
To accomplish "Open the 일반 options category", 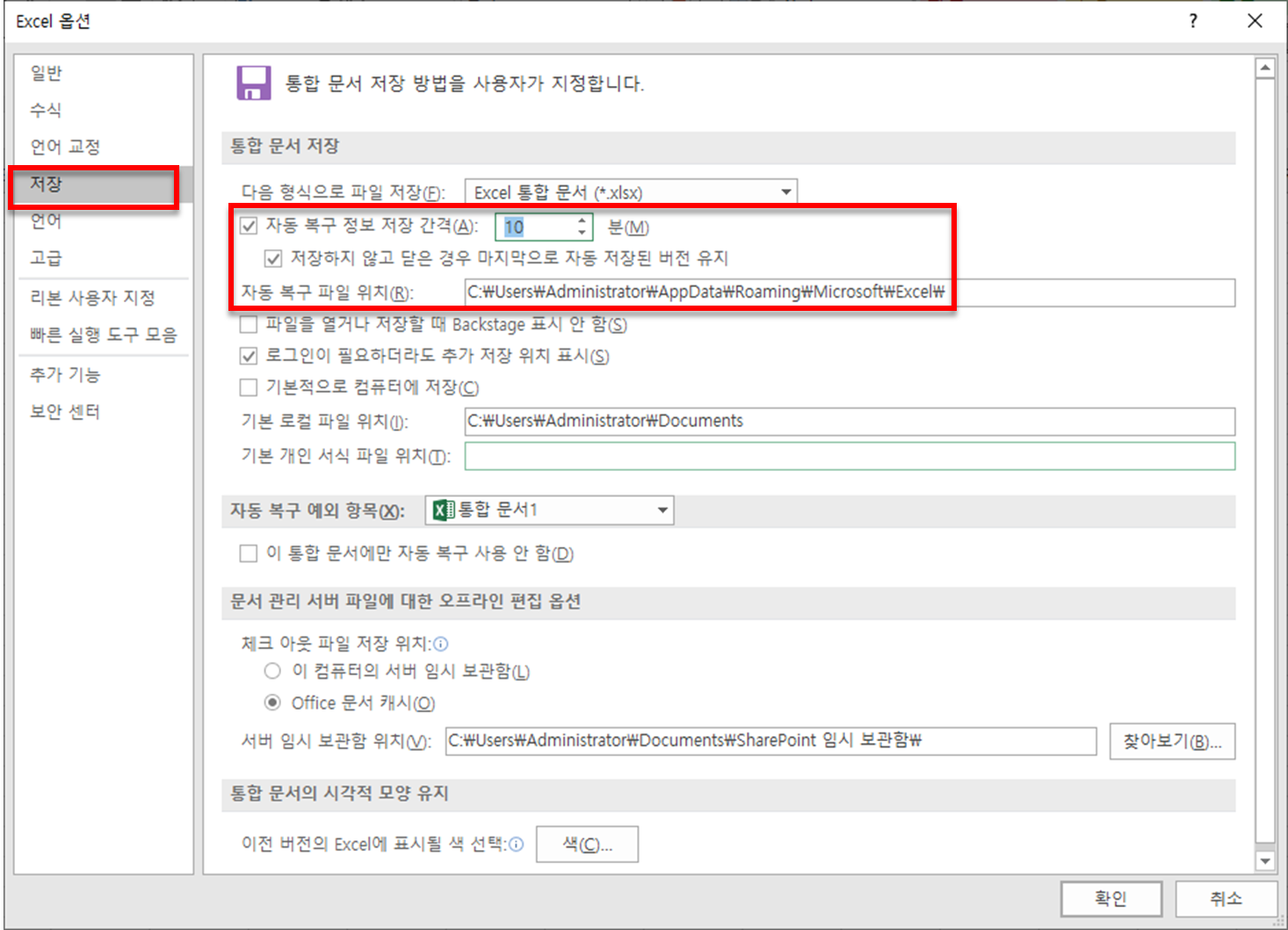I will [104, 74].
